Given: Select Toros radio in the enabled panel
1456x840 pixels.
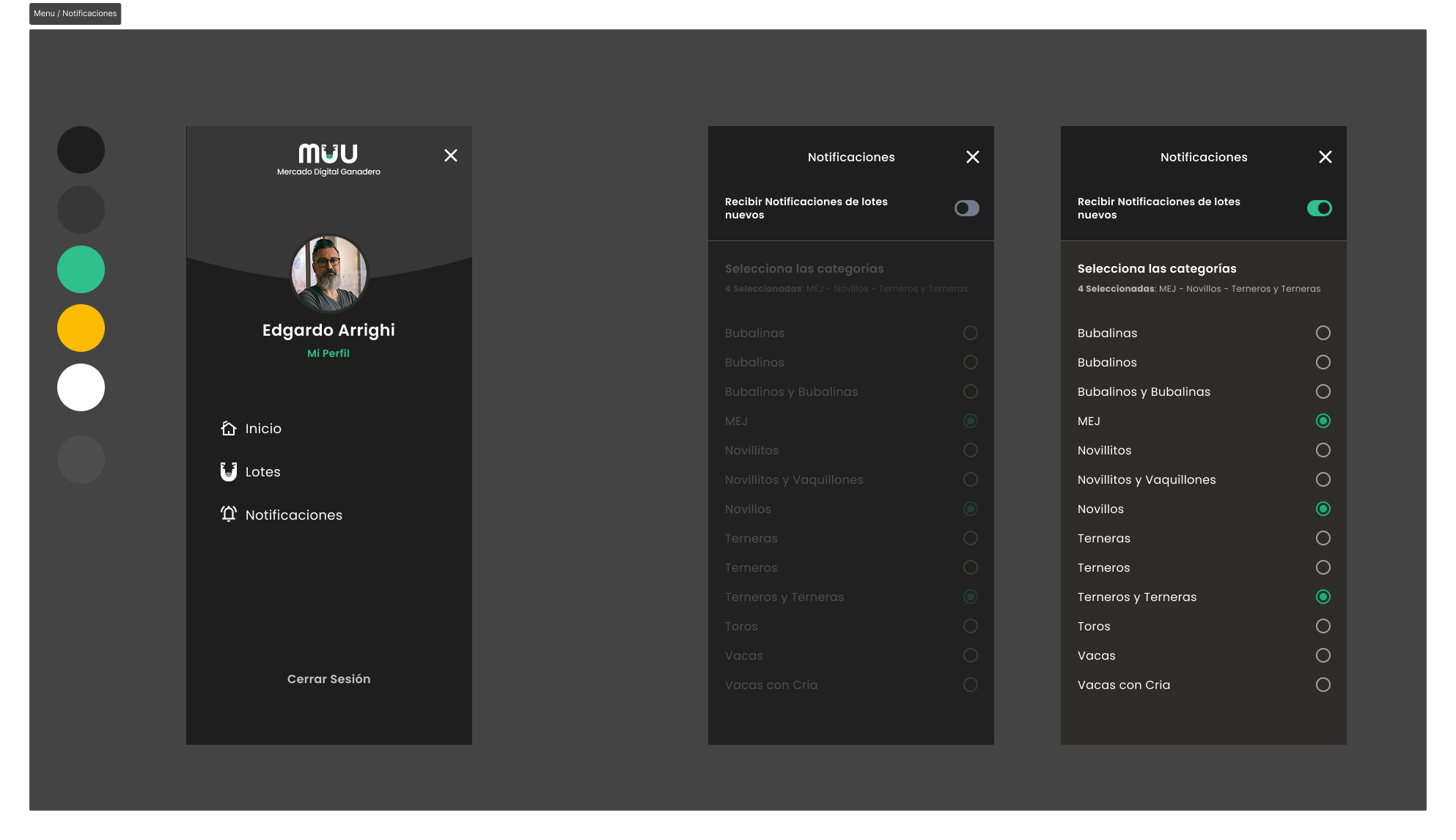Looking at the screenshot, I should 1323,626.
